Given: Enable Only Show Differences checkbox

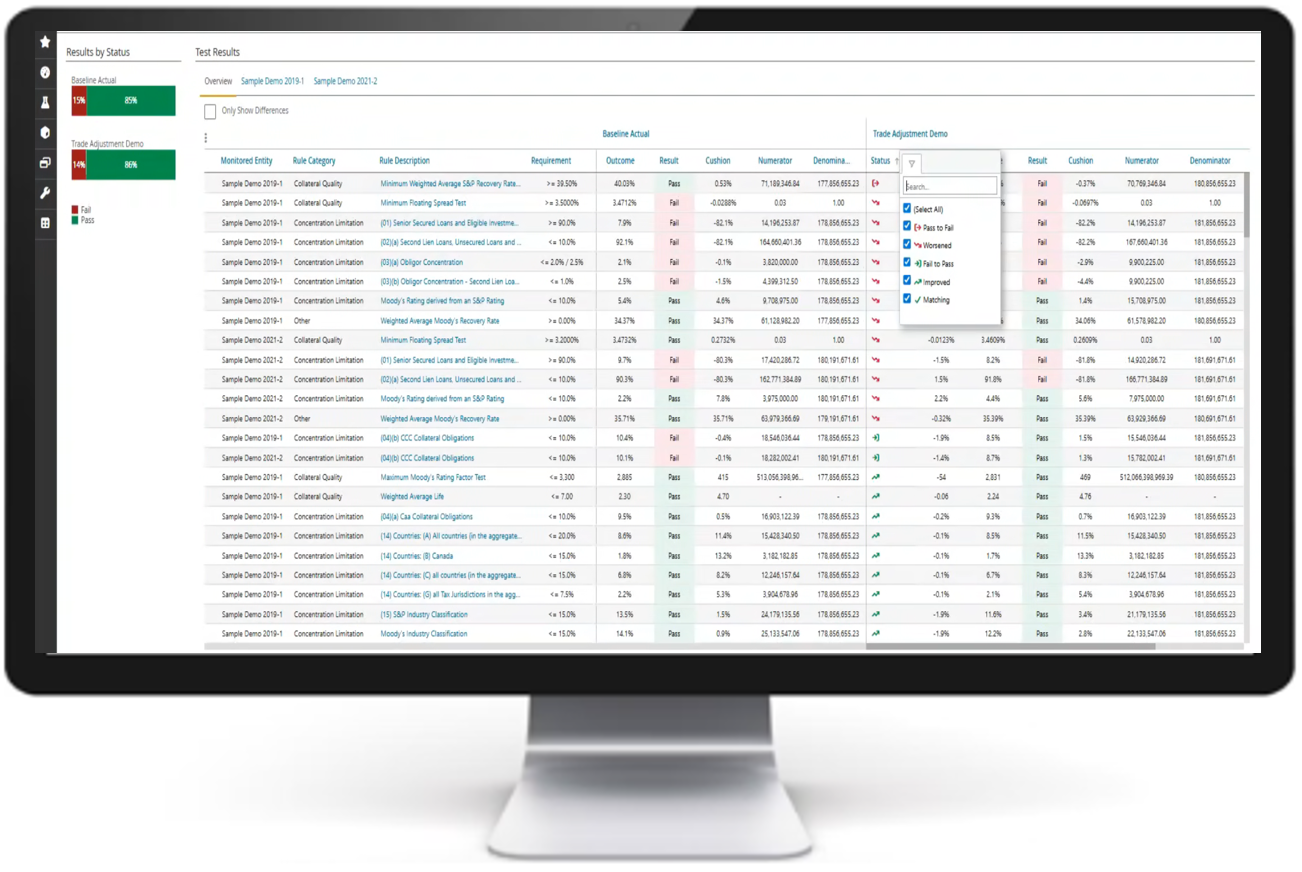Looking at the screenshot, I should [210, 111].
